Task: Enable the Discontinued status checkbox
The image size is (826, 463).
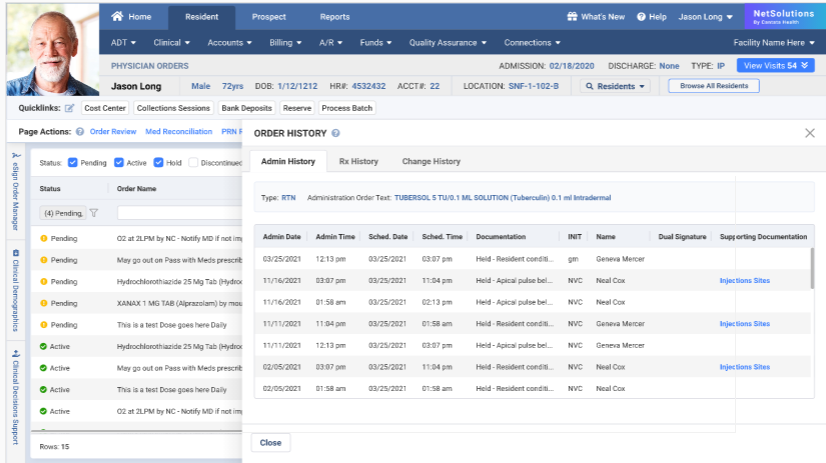Action: point(193,162)
